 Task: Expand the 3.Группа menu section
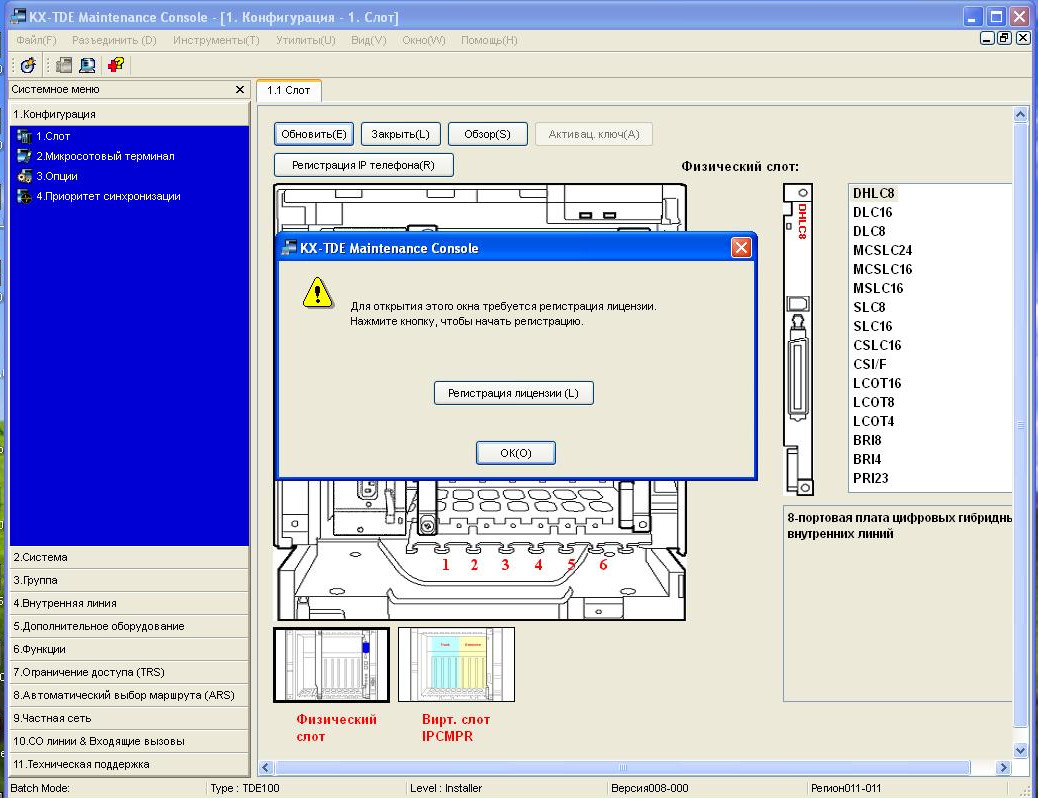pos(129,580)
